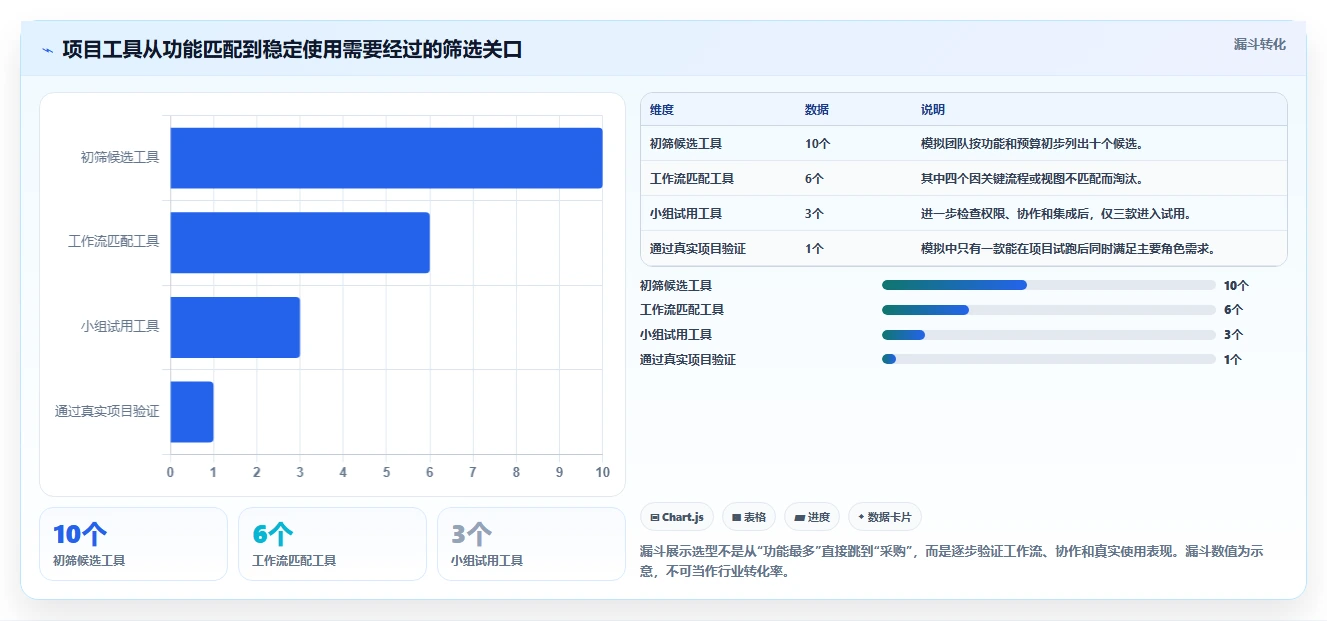Click the 工作流匹配工具 progress bar
Screen dimensions: 1327x621
(x=1048, y=310)
